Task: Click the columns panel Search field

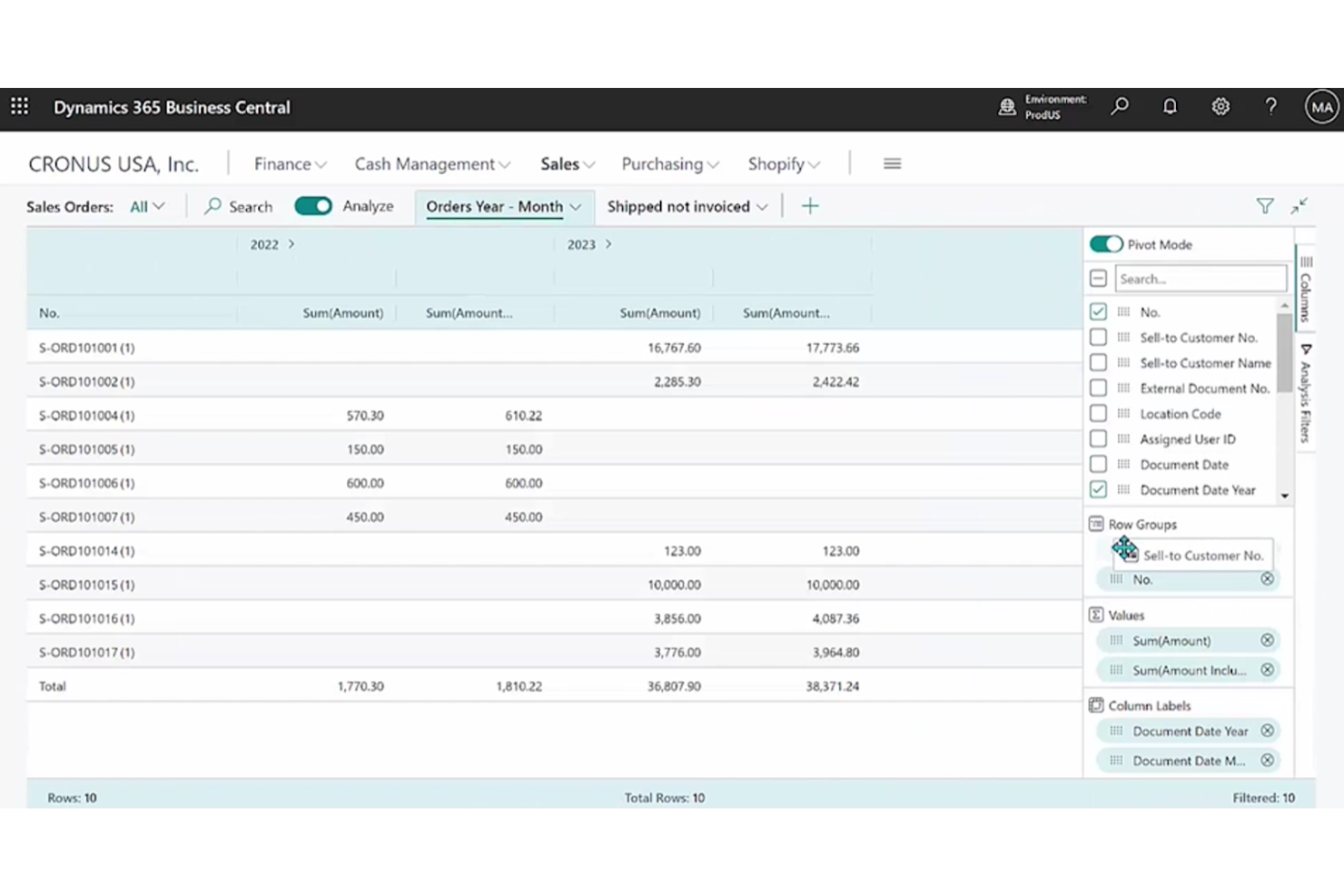Action: (x=1201, y=279)
